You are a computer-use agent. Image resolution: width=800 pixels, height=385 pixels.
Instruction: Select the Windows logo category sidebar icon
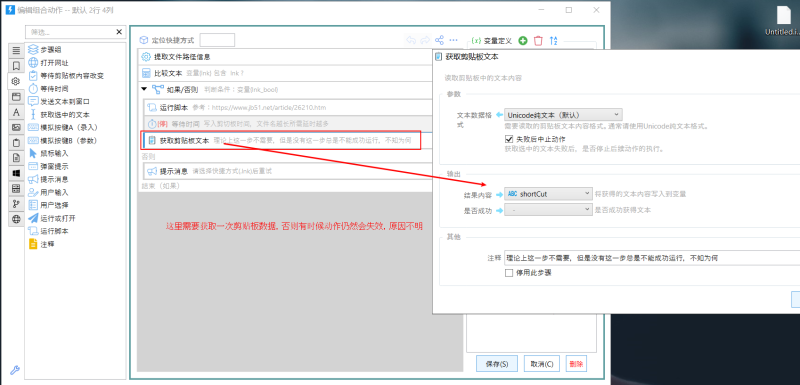[x=16, y=173]
